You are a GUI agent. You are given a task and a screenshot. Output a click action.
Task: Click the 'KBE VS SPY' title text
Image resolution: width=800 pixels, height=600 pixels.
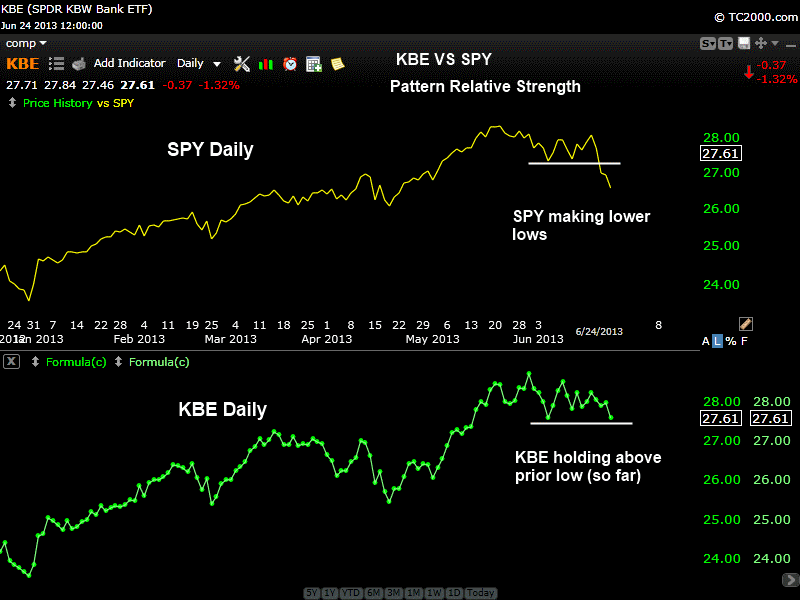(x=443, y=59)
